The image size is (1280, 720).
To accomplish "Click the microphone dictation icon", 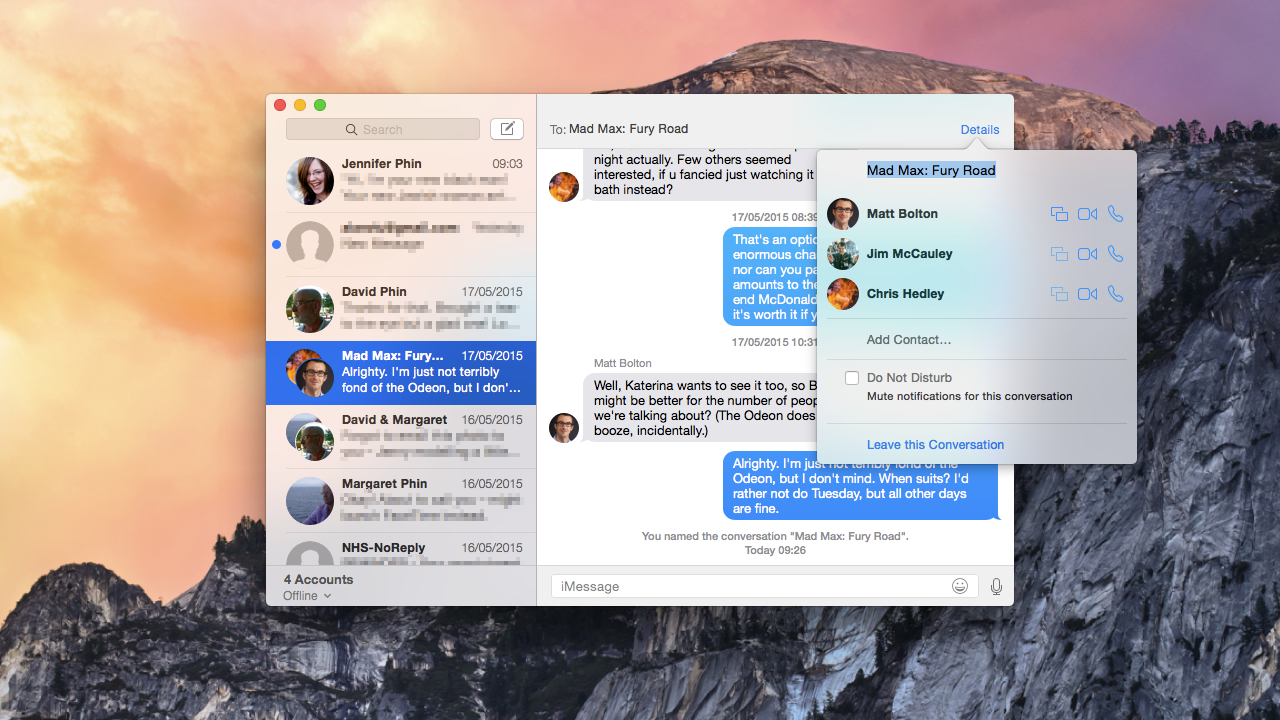I will coord(996,586).
